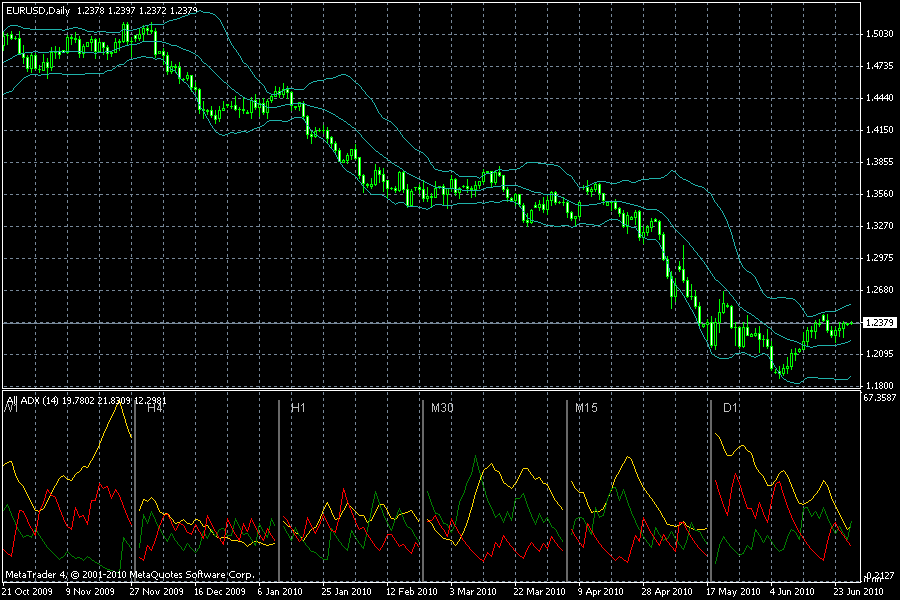Click the 1.2975 price axis label
Viewport: 900px width, 600px height.
pos(879,258)
